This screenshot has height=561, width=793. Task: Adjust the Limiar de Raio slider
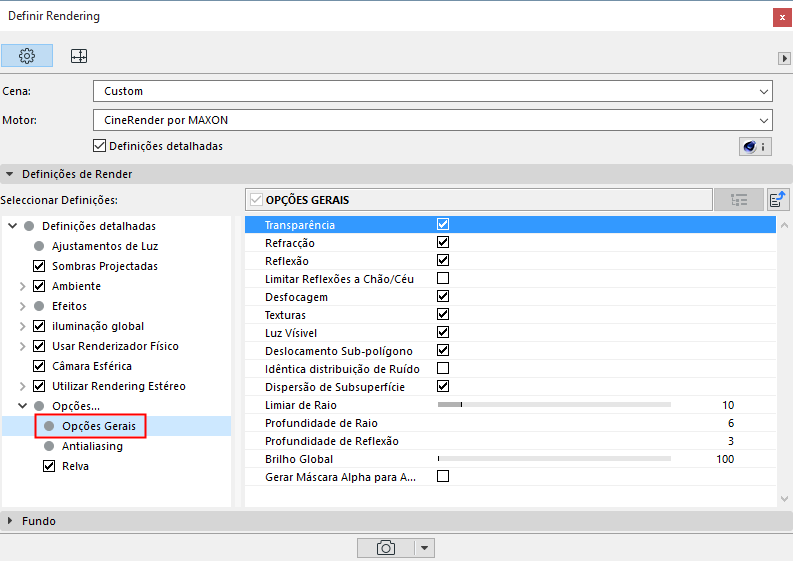[x=554, y=405]
